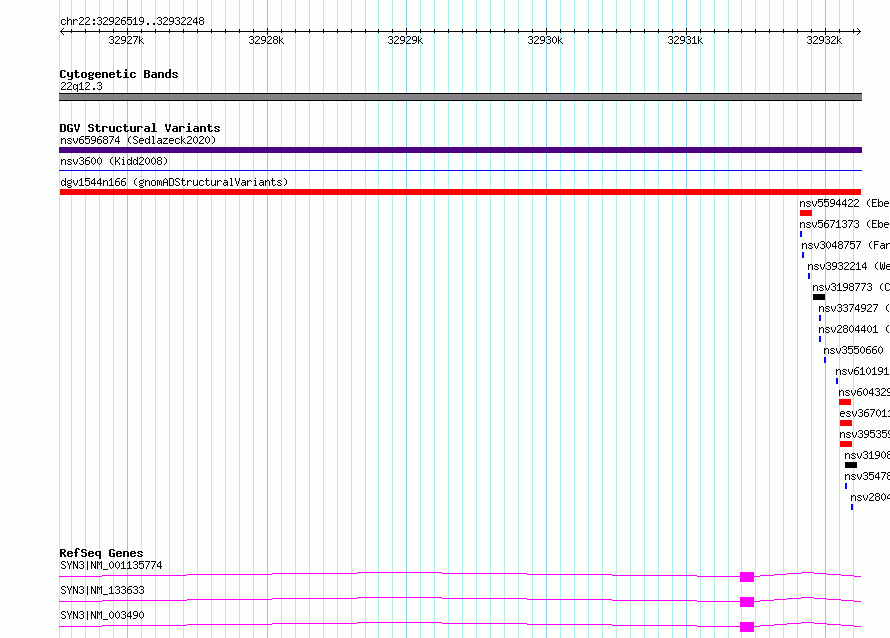Viewport: 890px width, 638px height.
Task: Click the gray 22q12.3 cytogenetic band bar
Action: pyautogui.click(x=460, y=97)
